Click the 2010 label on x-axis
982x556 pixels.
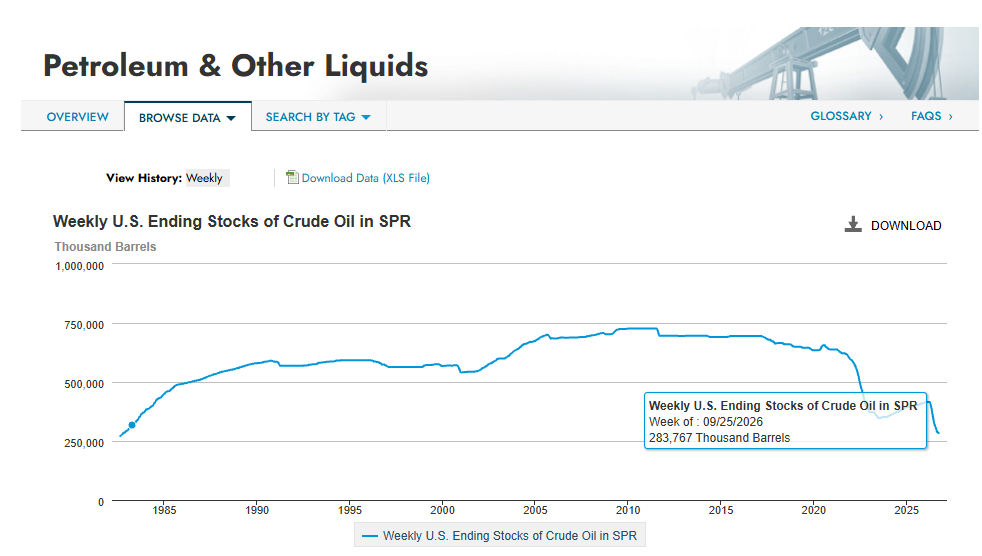click(628, 510)
